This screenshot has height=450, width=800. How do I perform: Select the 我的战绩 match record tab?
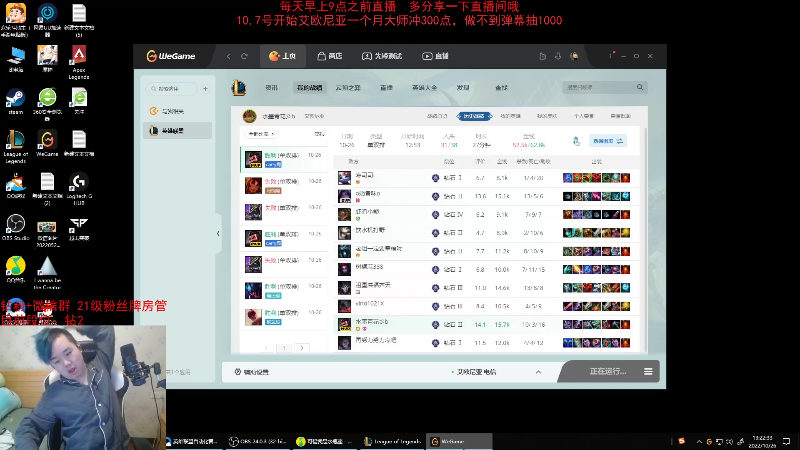click(310, 88)
